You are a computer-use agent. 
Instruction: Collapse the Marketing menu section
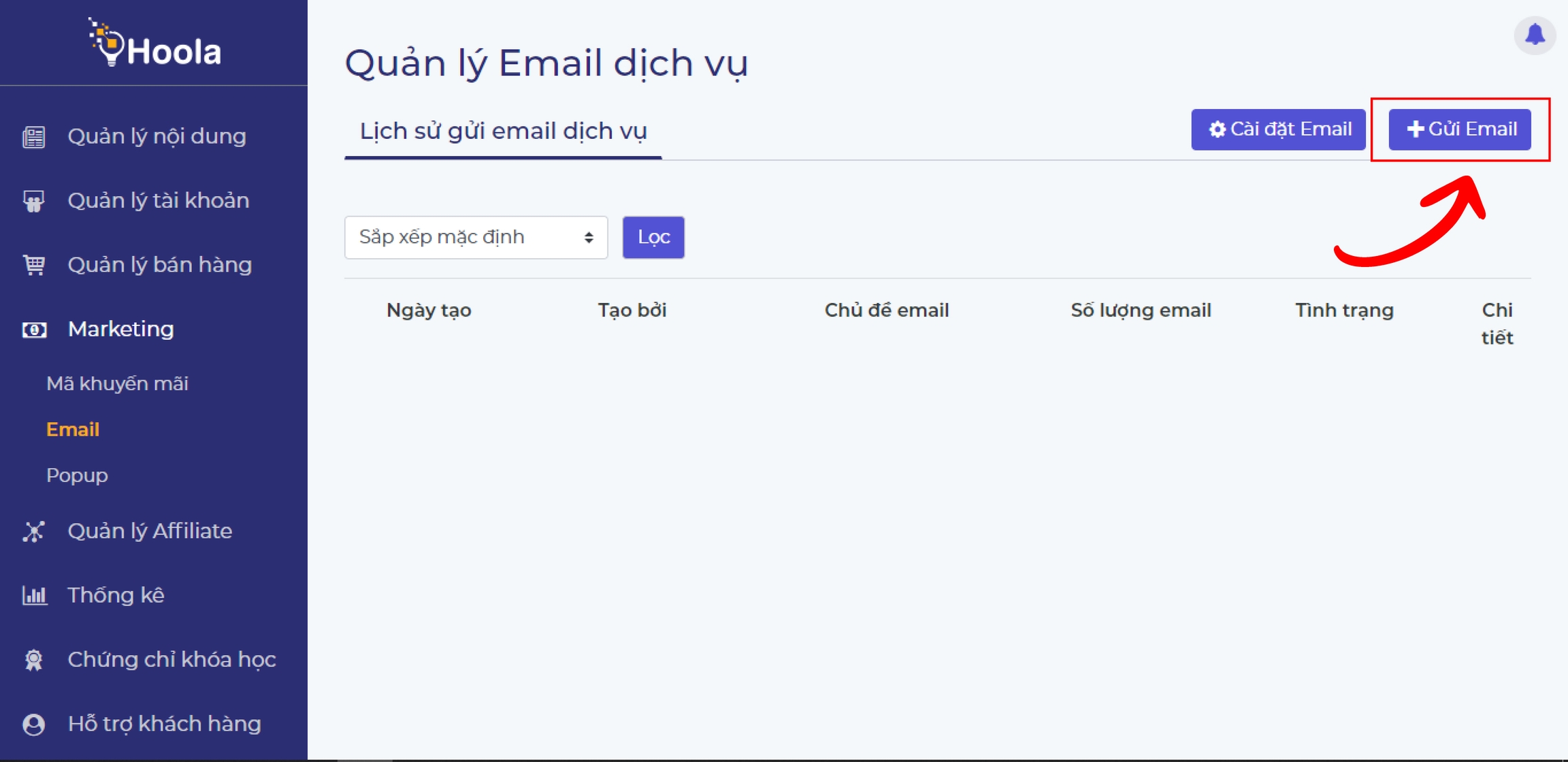pyautogui.click(x=121, y=330)
